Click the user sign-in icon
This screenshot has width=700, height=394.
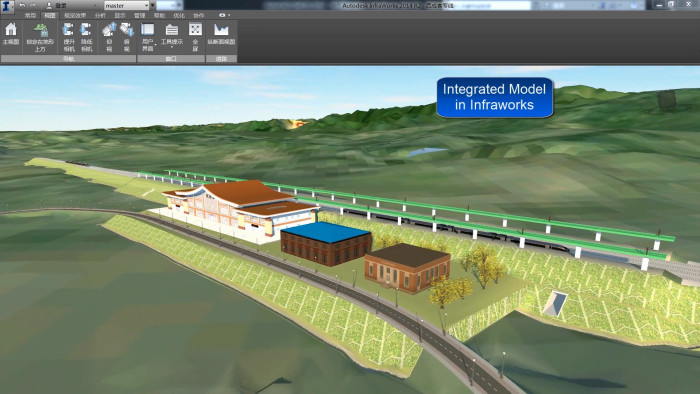[x=49, y=6]
